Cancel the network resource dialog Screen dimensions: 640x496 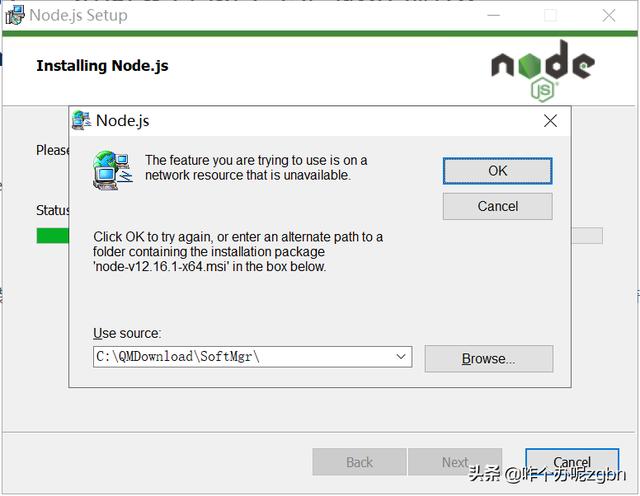click(x=498, y=206)
